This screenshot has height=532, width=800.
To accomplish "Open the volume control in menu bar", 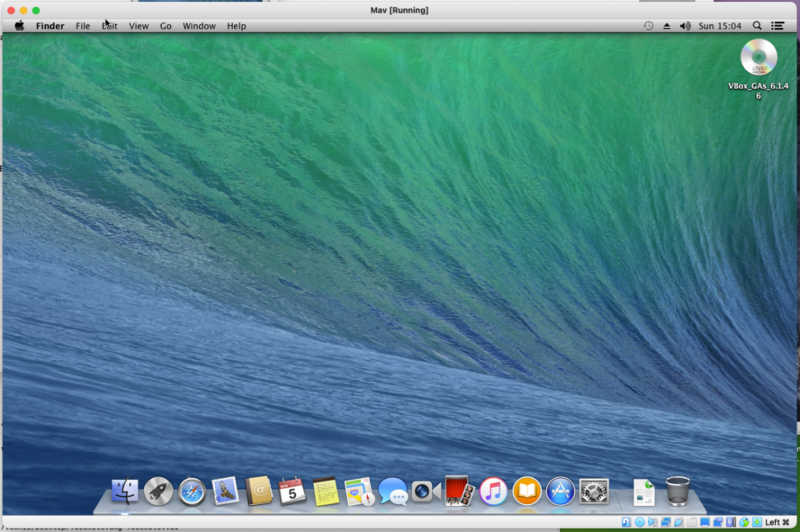I will click(x=685, y=26).
